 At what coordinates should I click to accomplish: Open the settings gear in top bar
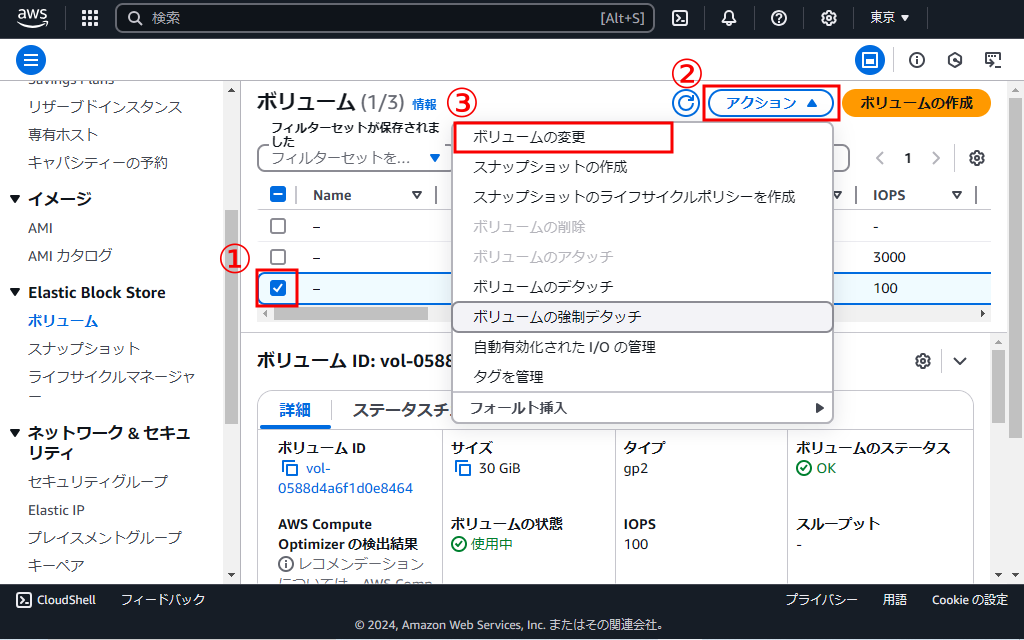[829, 18]
